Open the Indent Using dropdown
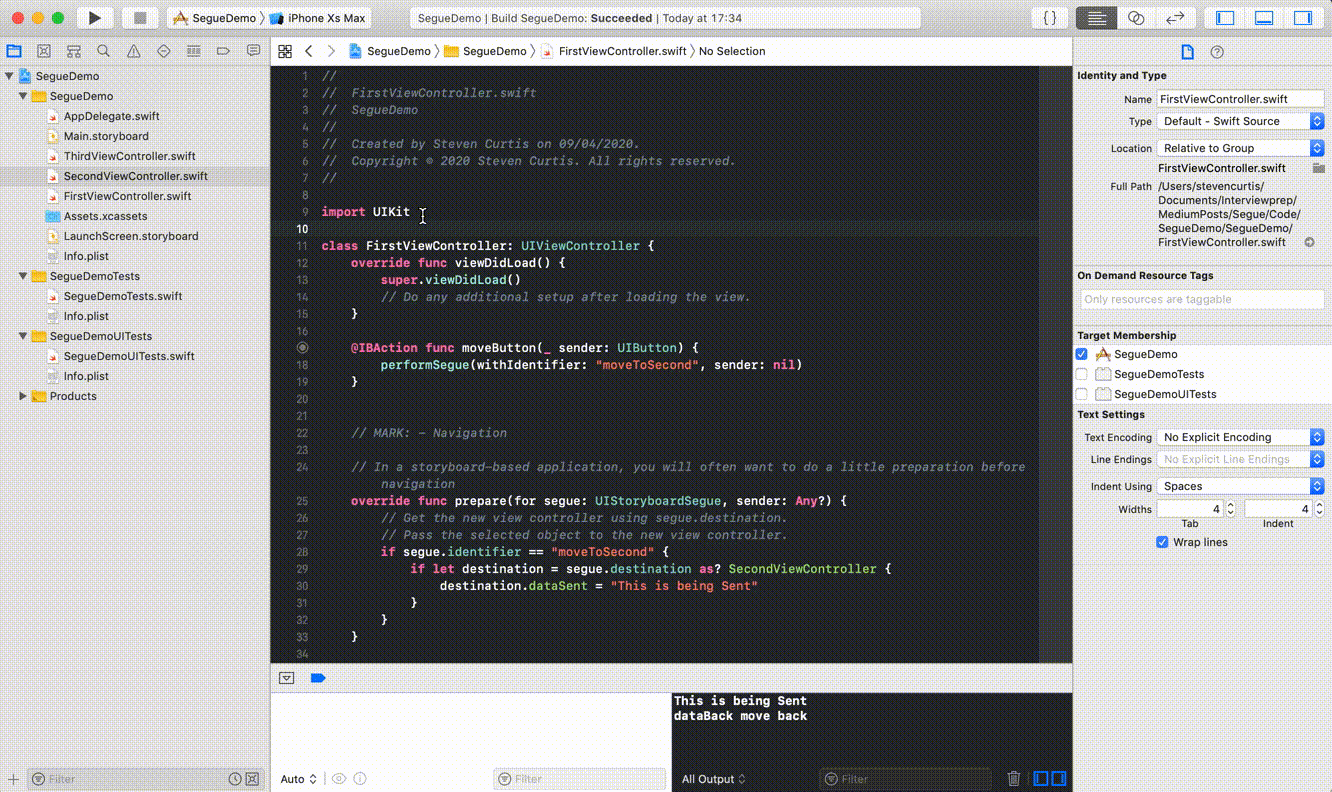Screen dimensions: 1332x792 1240,486
